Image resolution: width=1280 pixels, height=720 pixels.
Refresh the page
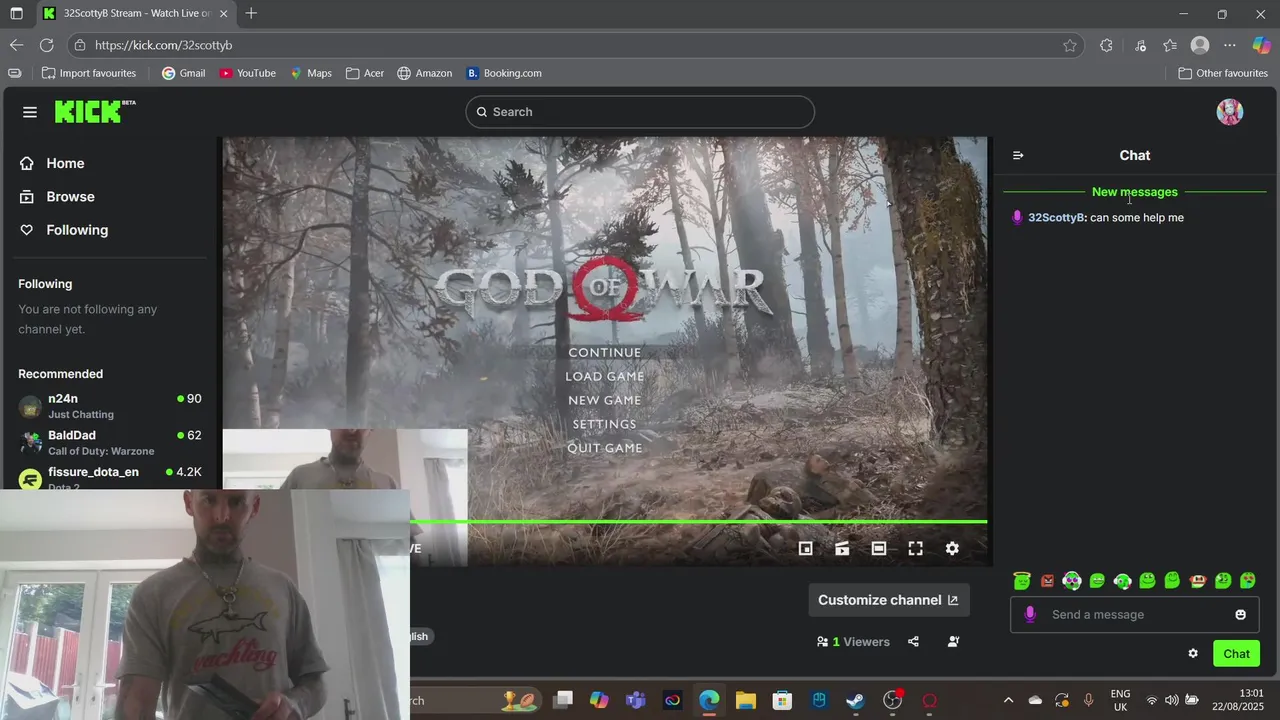pos(46,45)
